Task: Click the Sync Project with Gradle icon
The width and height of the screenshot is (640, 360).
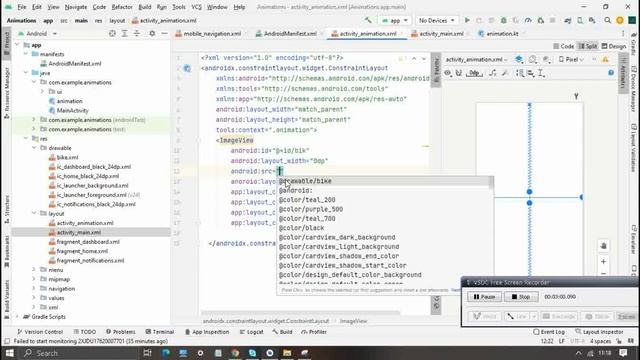Action: [x=568, y=20]
